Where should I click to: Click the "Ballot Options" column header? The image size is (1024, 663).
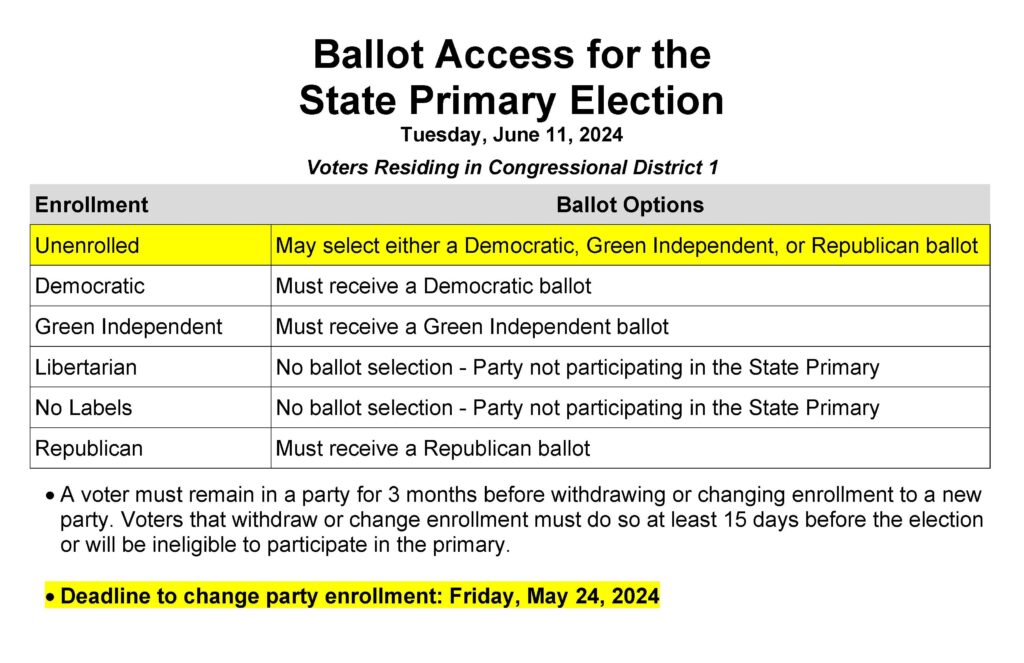[629, 205]
